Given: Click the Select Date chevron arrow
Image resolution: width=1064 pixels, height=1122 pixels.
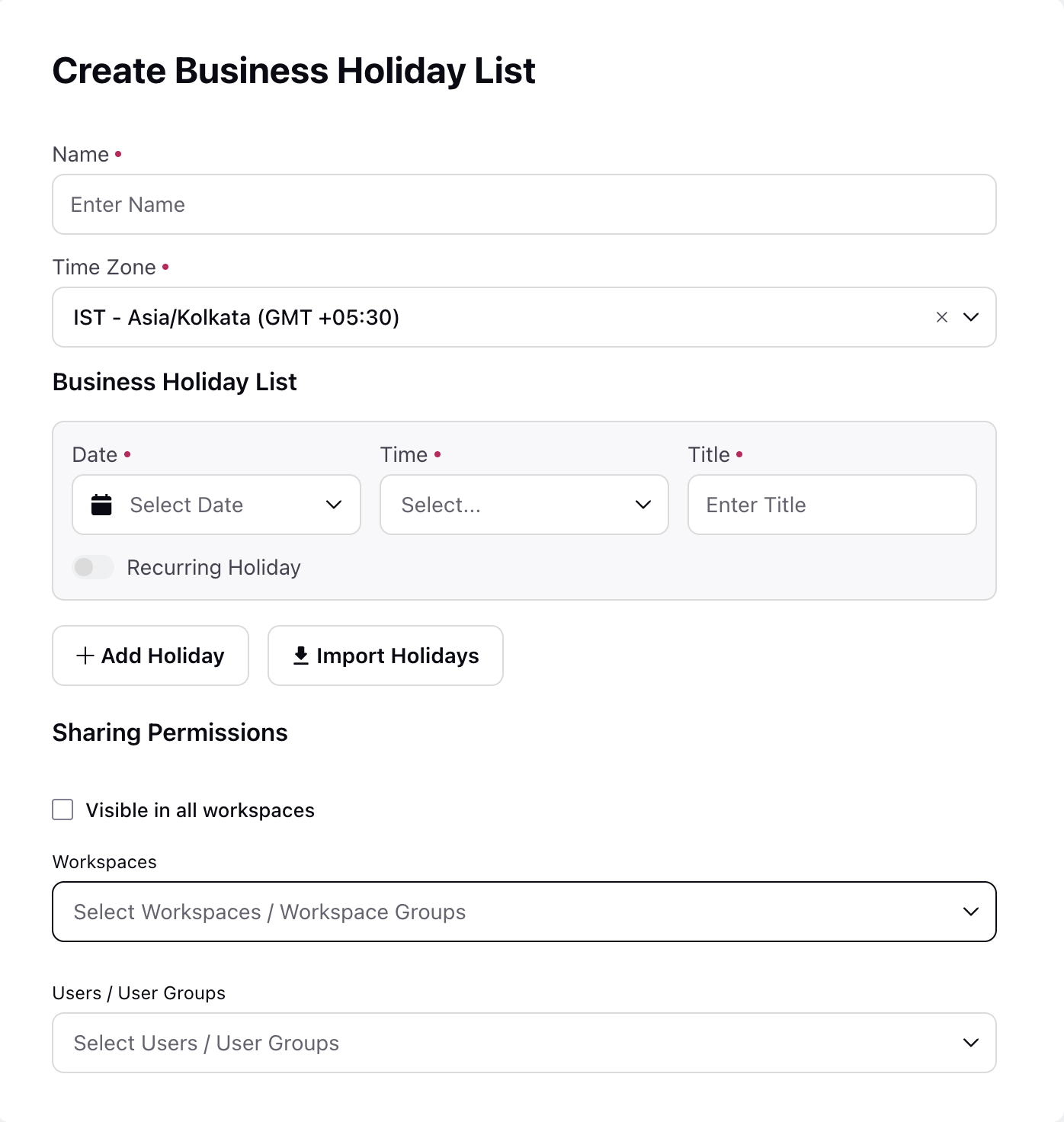Looking at the screenshot, I should [334, 505].
